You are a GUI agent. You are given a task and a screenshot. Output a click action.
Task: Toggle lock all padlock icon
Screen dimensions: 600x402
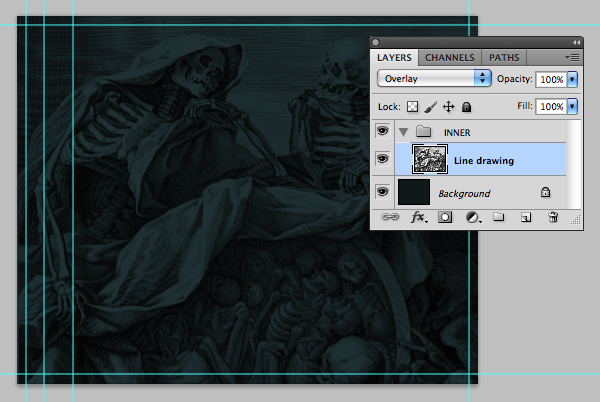pos(466,107)
